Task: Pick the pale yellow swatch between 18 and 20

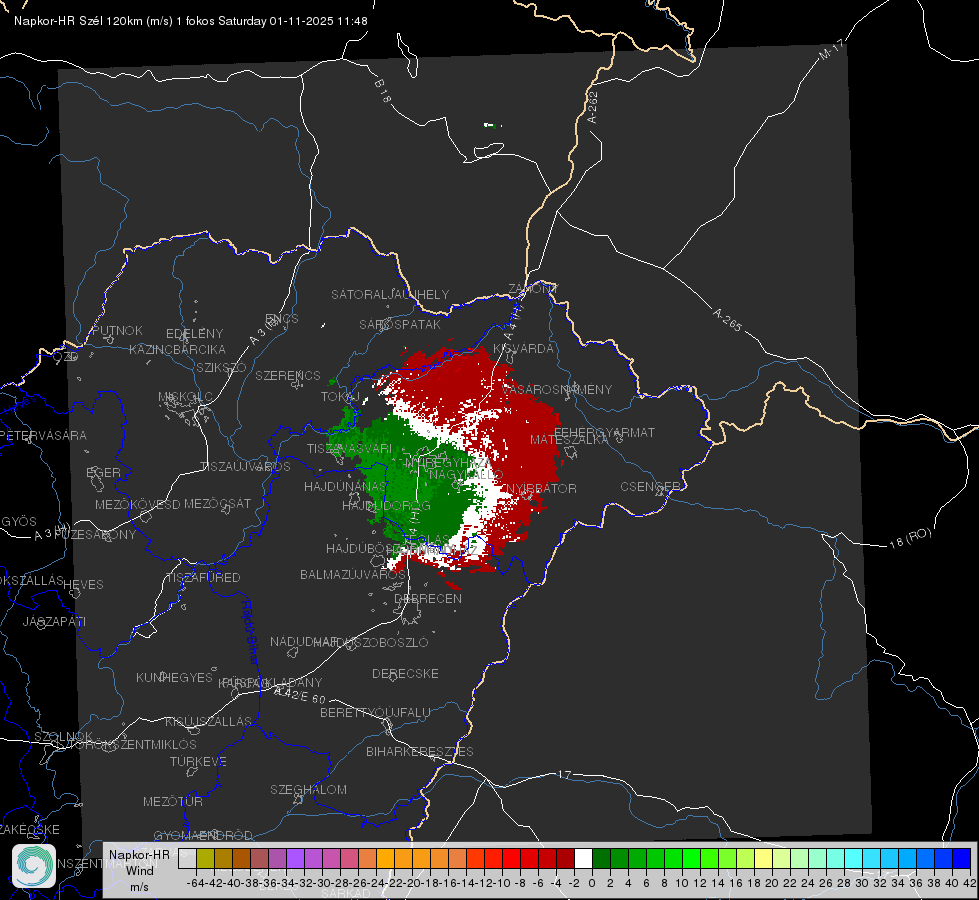Action: (x=764, y=859)
